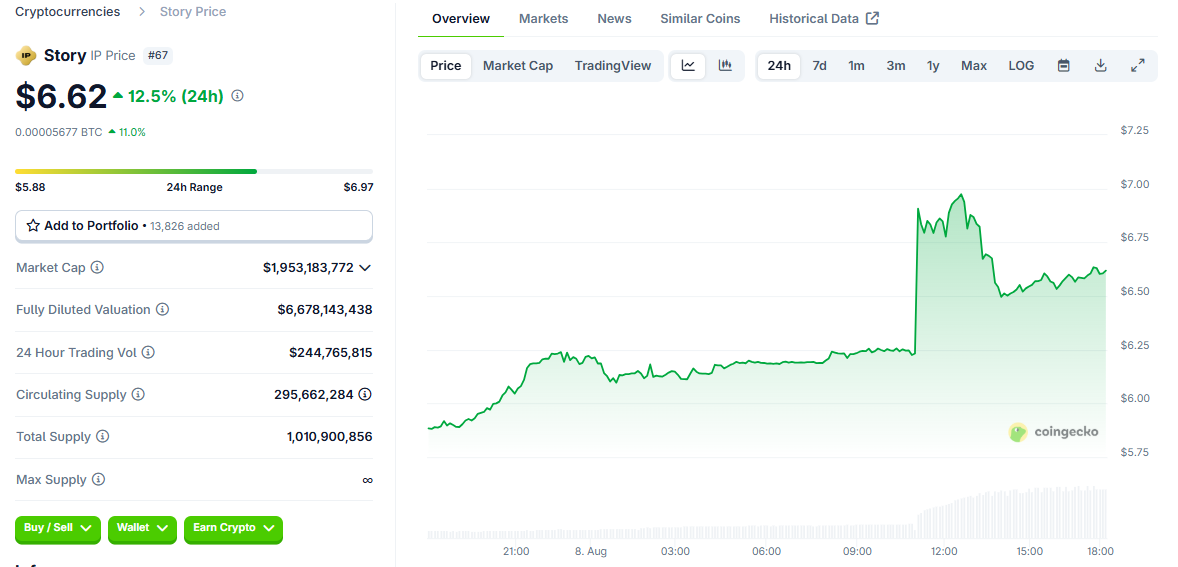Switch to line chart view icon
Screen dimensions: 1178x567
(688, 65)
